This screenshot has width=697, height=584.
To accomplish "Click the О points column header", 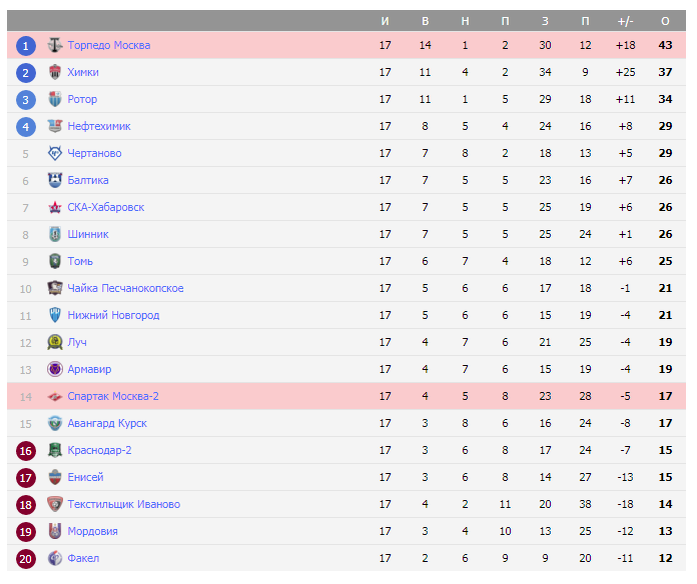I will [665, 21].
